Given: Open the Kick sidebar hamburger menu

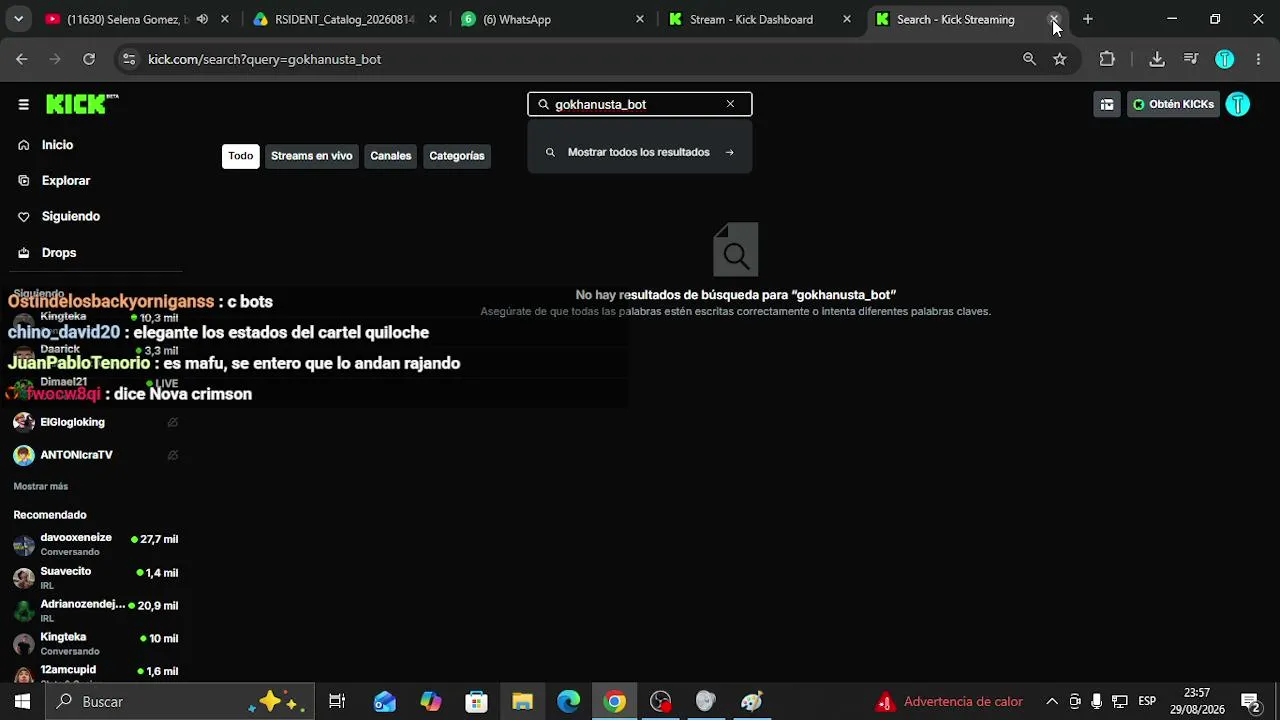Looking at the screenshot, I should (x=23, y=104).
